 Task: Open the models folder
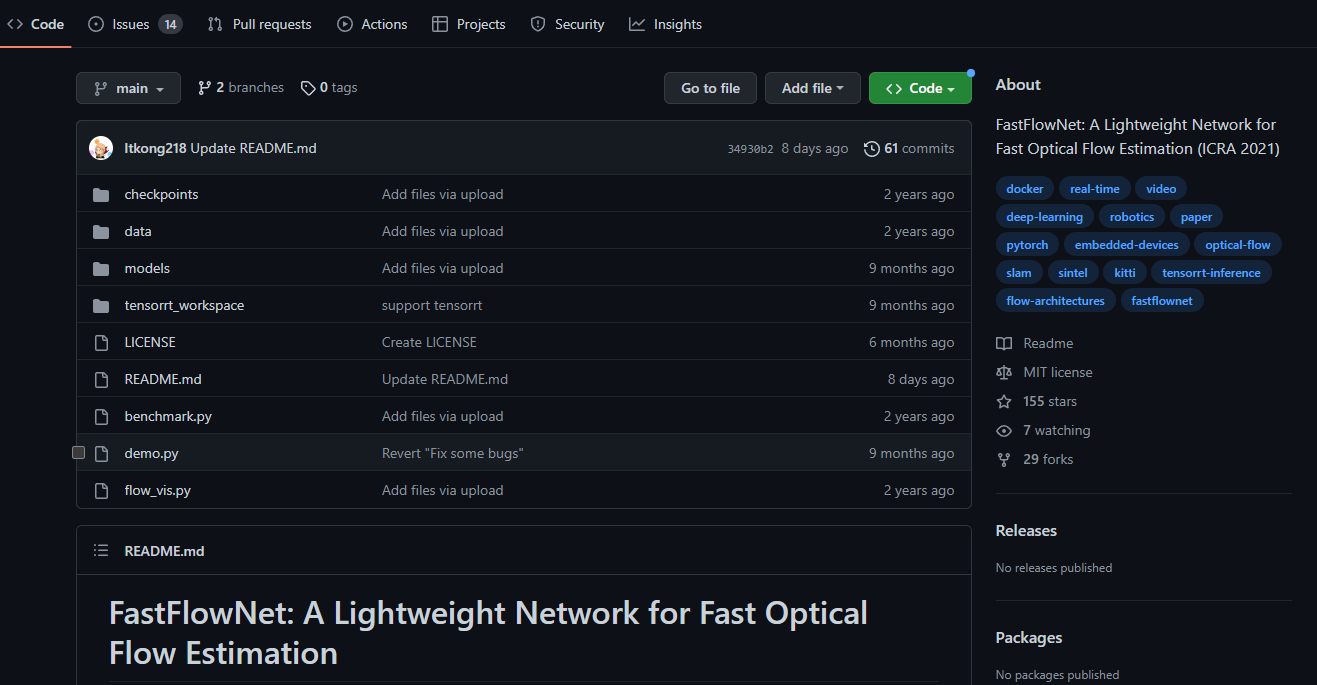point(147,268)
